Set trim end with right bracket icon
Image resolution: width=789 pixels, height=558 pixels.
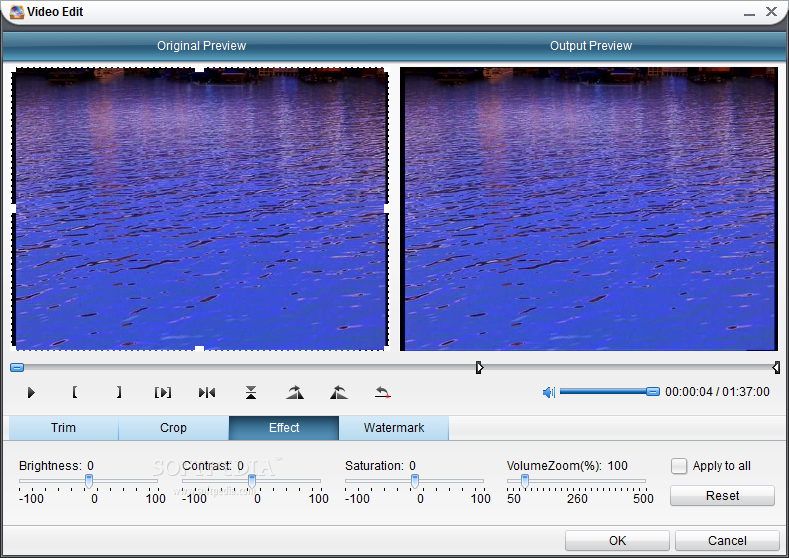(119, 392)
